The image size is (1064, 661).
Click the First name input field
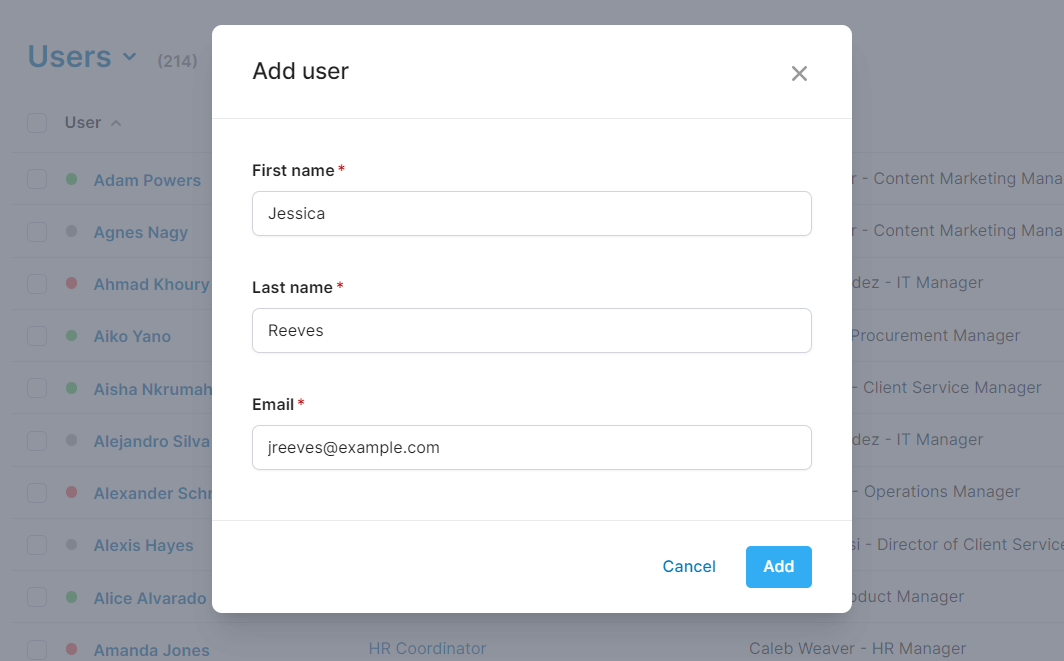tap(531, 214)
